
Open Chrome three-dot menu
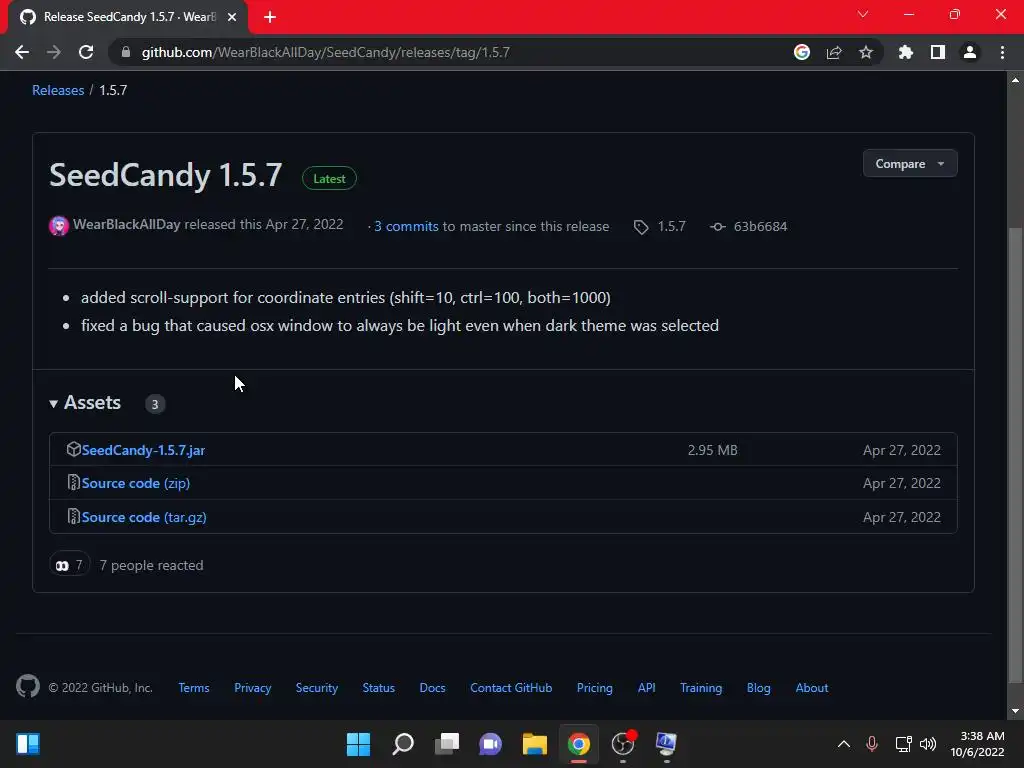1002,52
